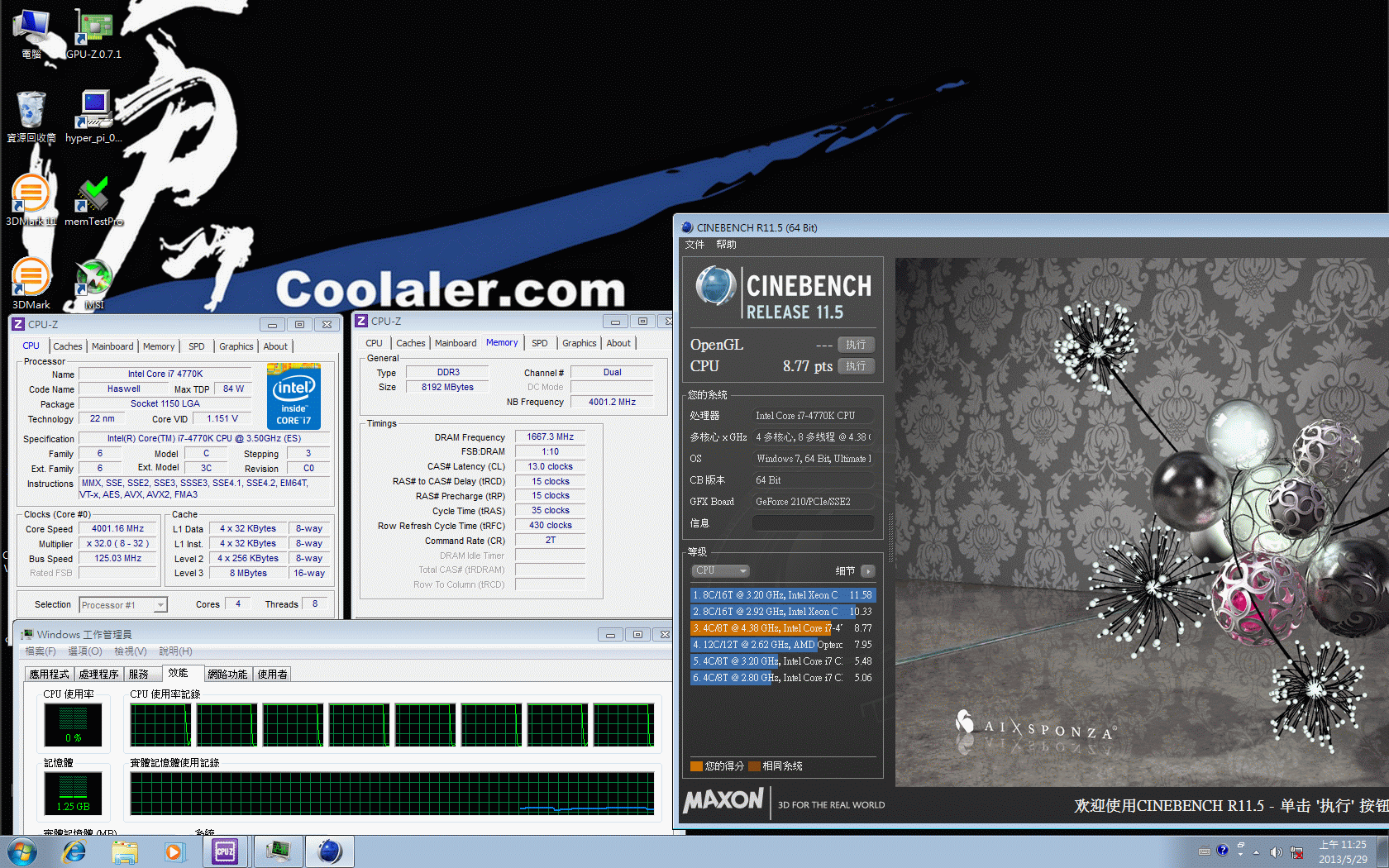Select 處理程序 tab in Task Manager
This screenshot has height=868, width=1389.
pos(99,675)
